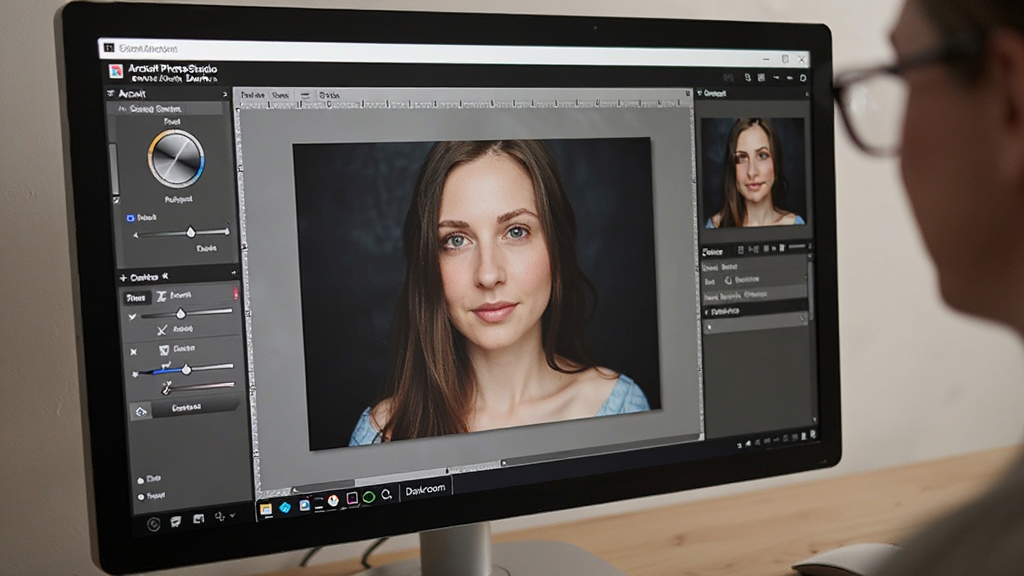Image resolution: width=1024 pixels, height=576 pixels.
Task: Open the pie-chart style taskbar icon
Action: 333,501
